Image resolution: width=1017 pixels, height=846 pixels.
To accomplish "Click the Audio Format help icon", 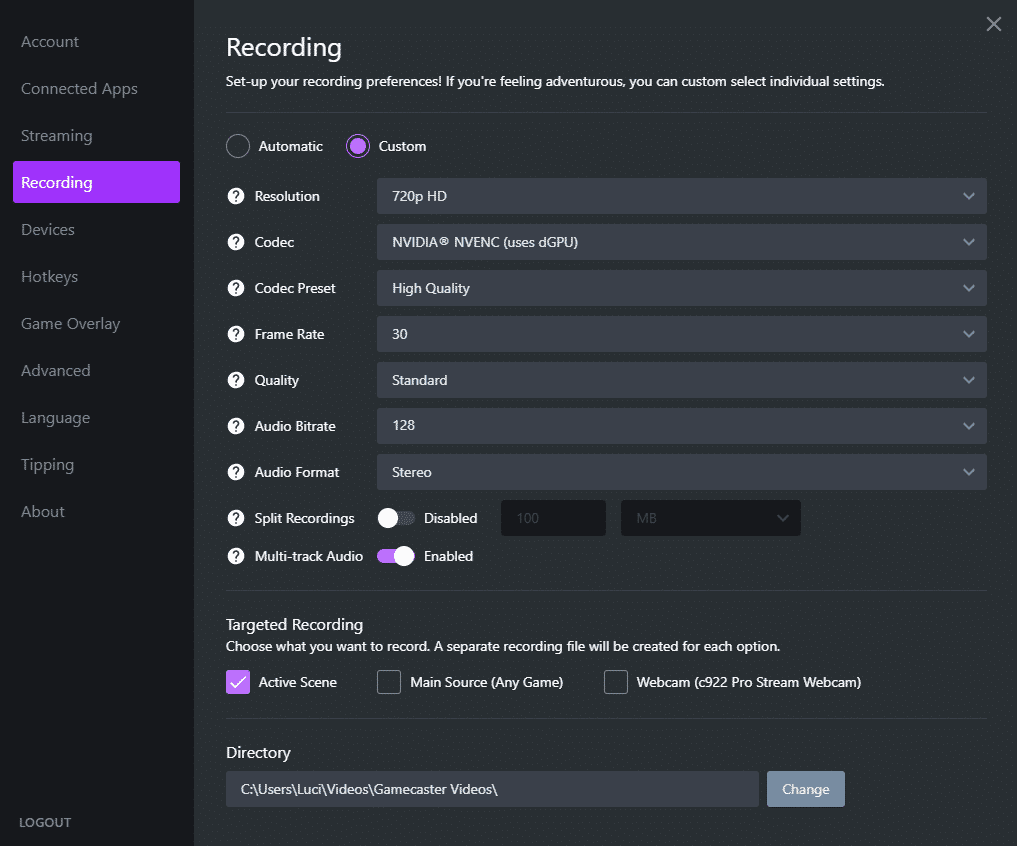I will pos(236,472).
